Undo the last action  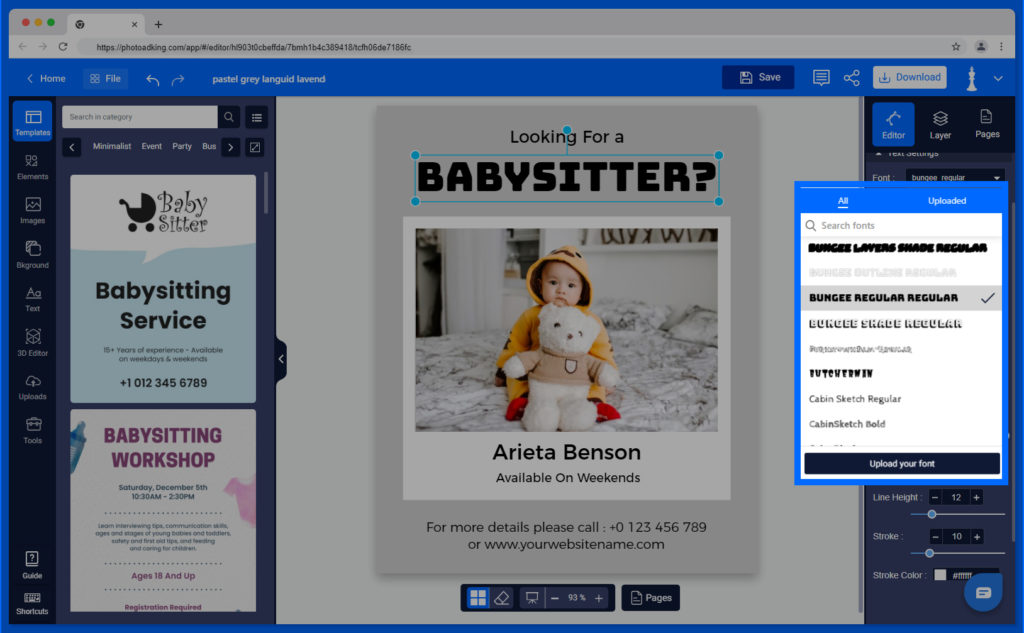point(153,80)
